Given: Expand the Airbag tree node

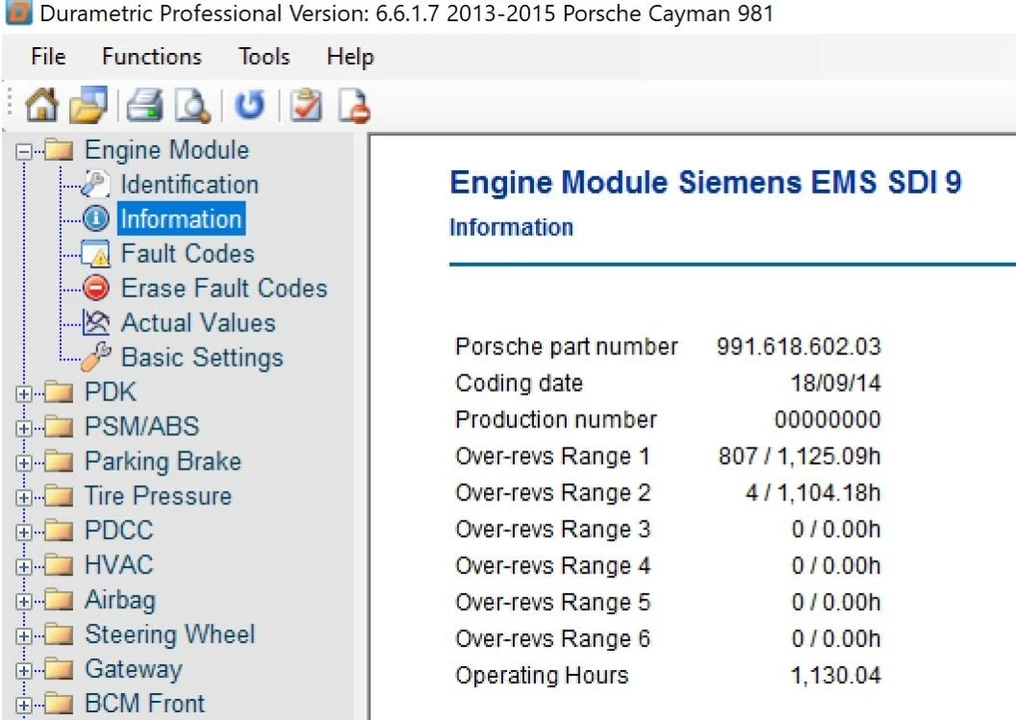Looking at the screenshot, I should point(24,601).
